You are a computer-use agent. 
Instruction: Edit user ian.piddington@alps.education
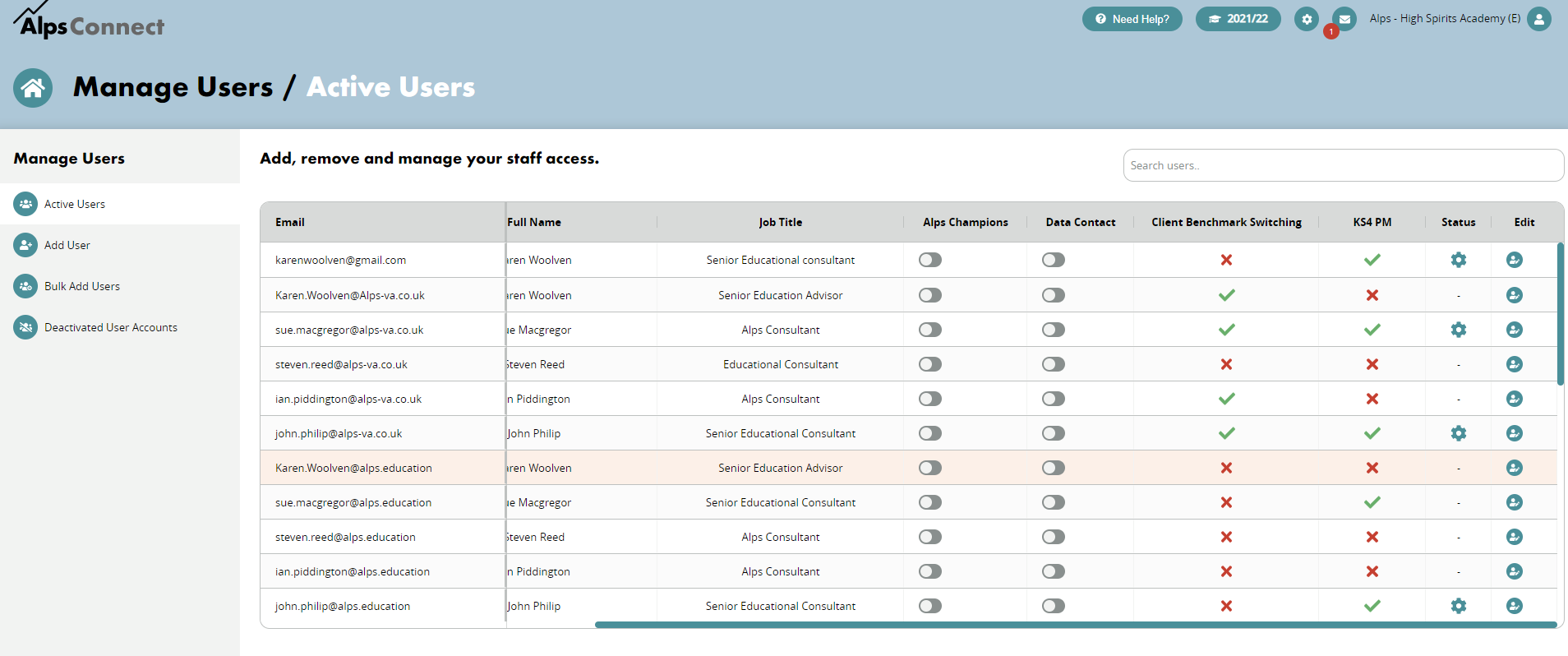[1515, 571]
